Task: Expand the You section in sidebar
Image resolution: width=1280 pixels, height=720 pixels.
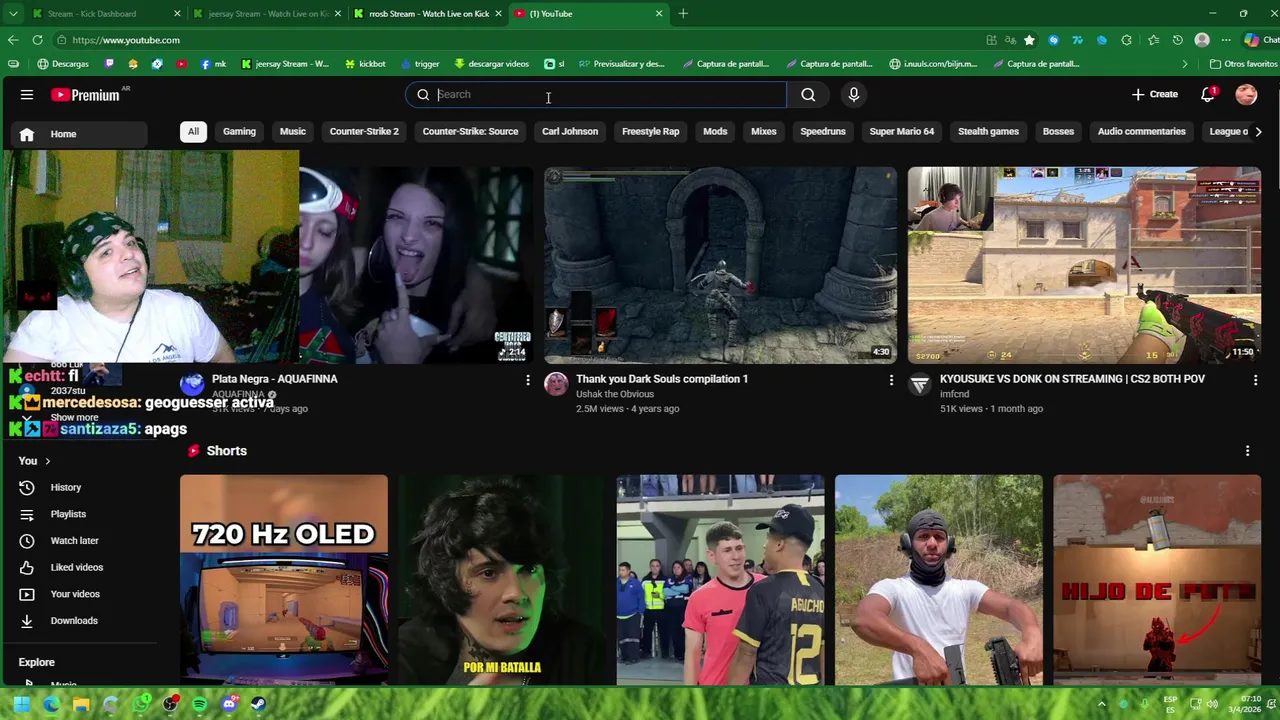Action: [x=34, y=461]
